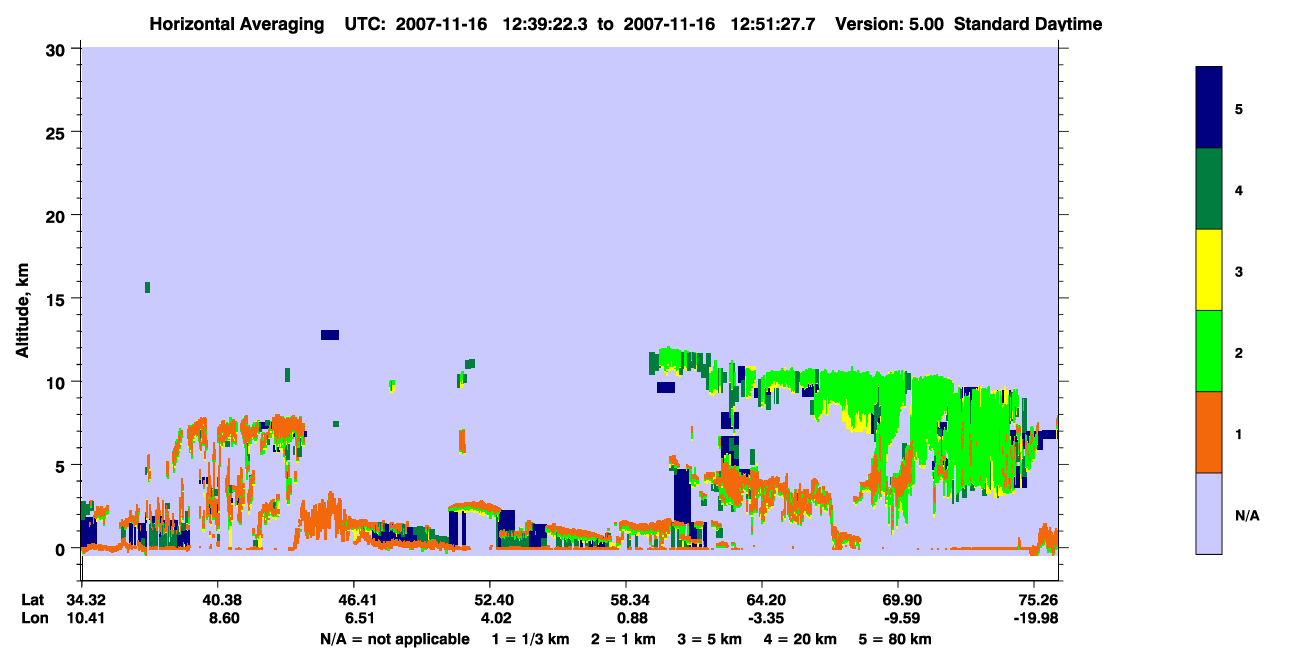Click the '5 = 80 km' legend entry

tap(895, 639)
